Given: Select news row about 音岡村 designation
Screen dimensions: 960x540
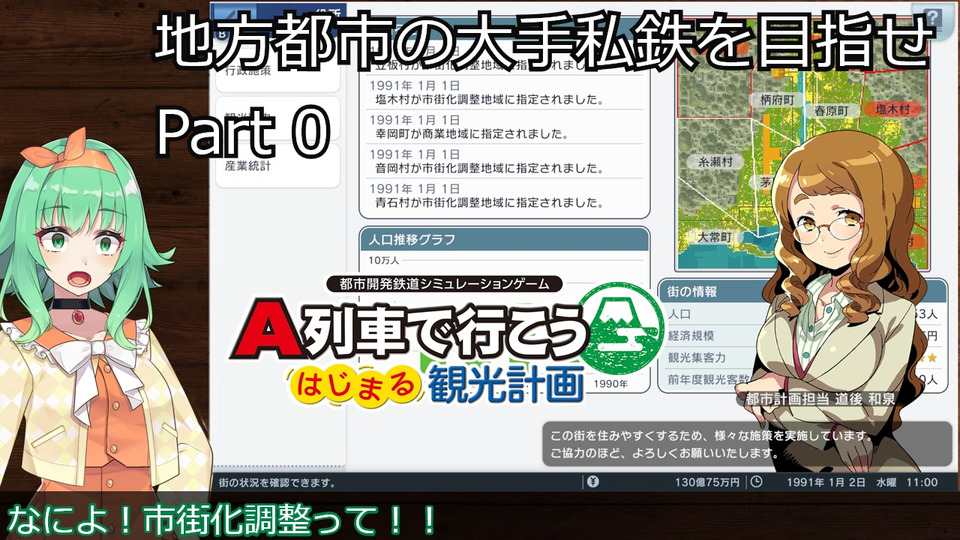Looking at the screenshot, I should click(x=503, y=162).
